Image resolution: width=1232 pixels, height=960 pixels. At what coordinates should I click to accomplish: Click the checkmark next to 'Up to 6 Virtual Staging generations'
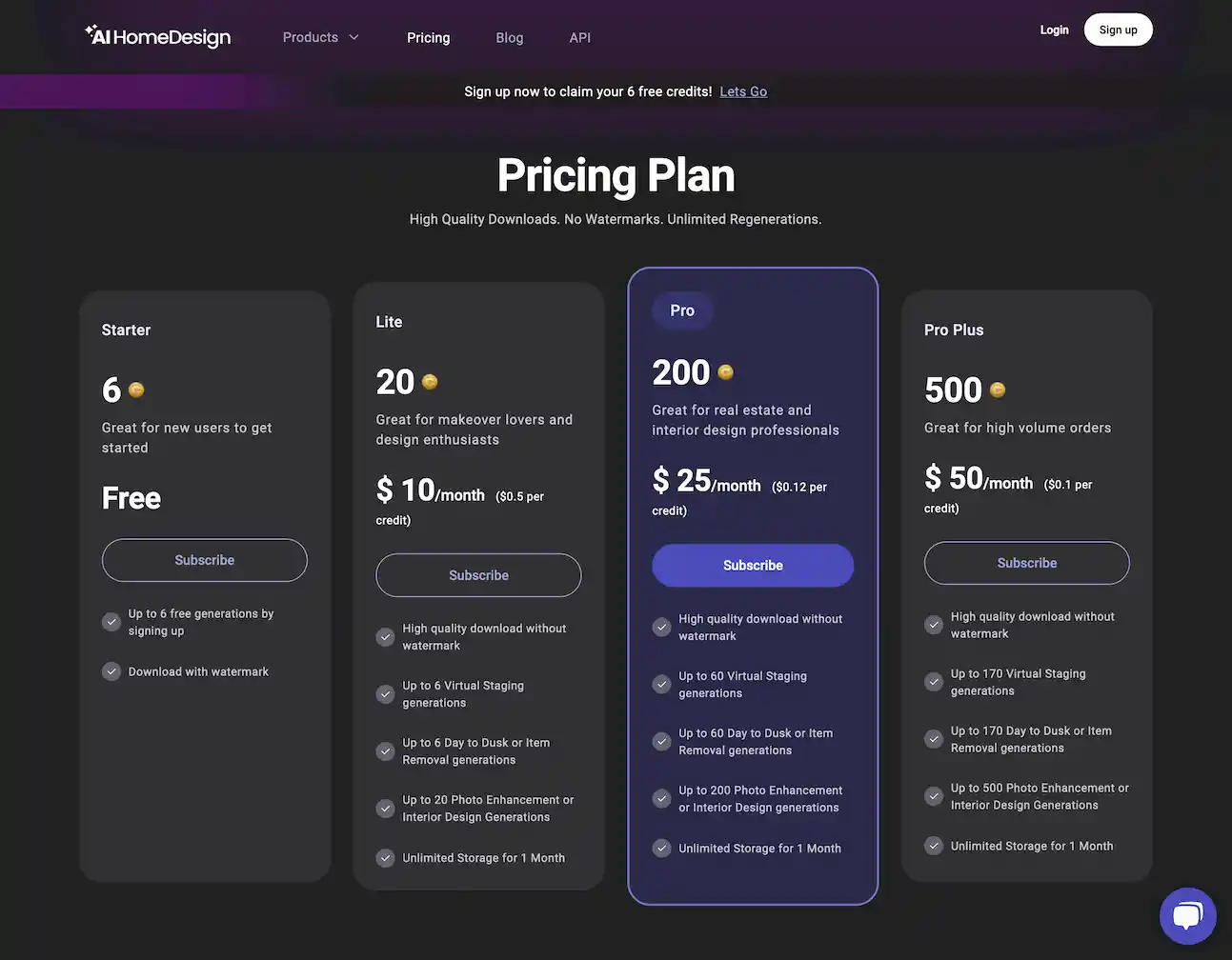(385, 693)
